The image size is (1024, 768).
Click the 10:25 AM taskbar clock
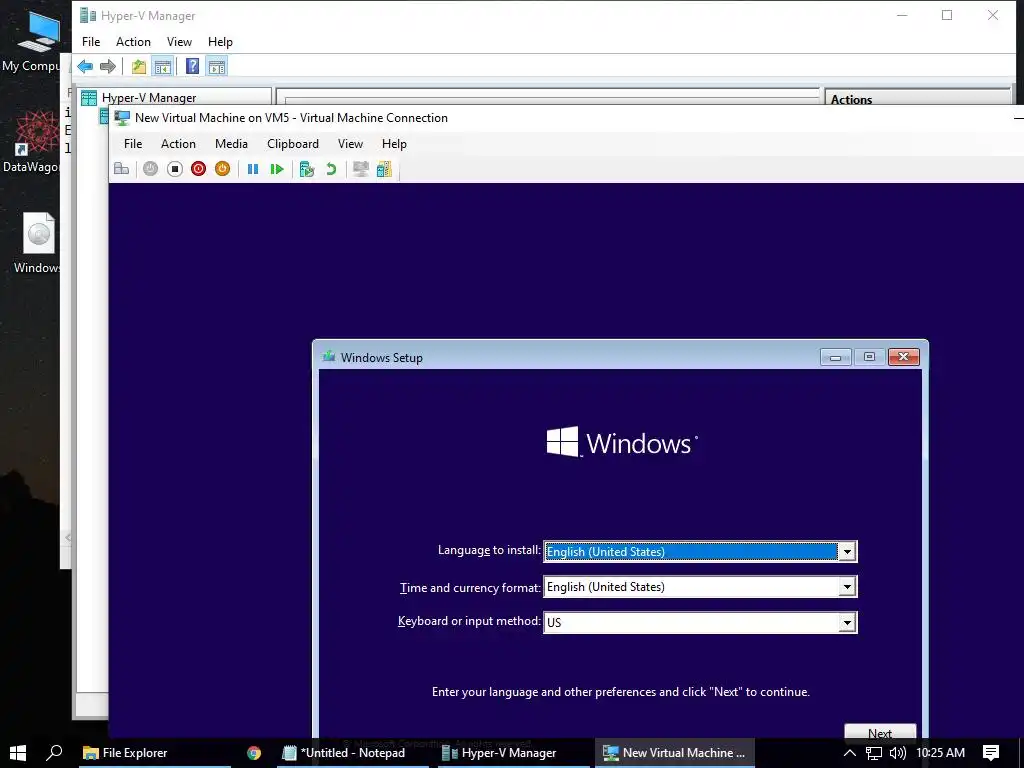click(940, 753)
